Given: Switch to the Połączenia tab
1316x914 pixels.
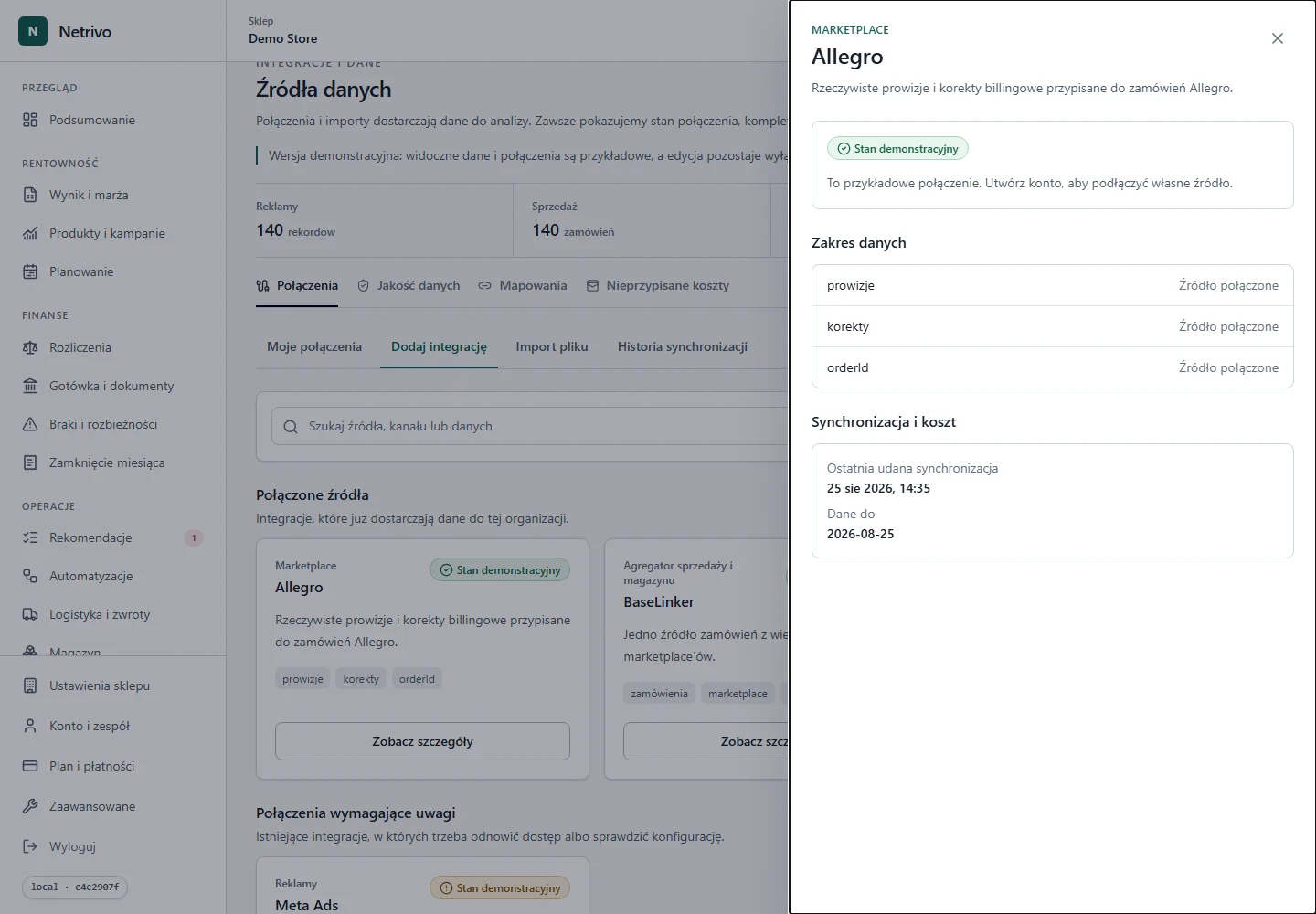Looking at the screenshot, I should point(298,285).
